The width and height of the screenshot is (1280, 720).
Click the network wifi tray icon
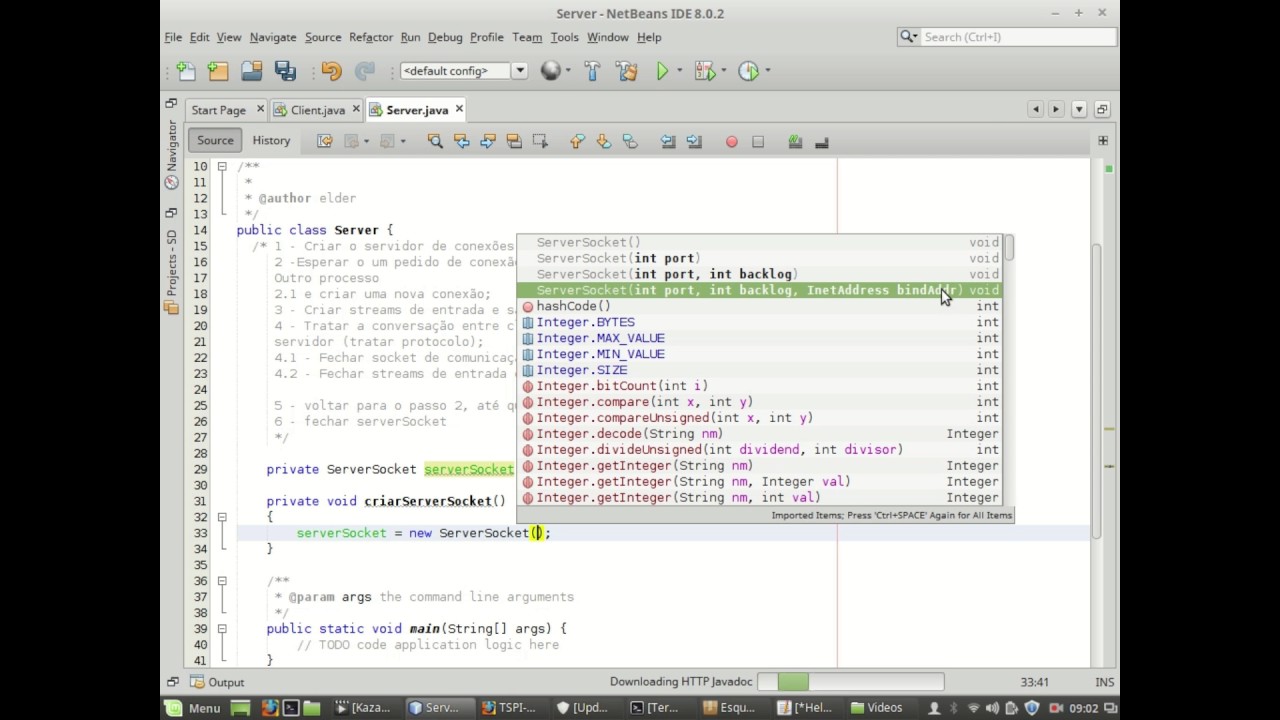point(973,708)
